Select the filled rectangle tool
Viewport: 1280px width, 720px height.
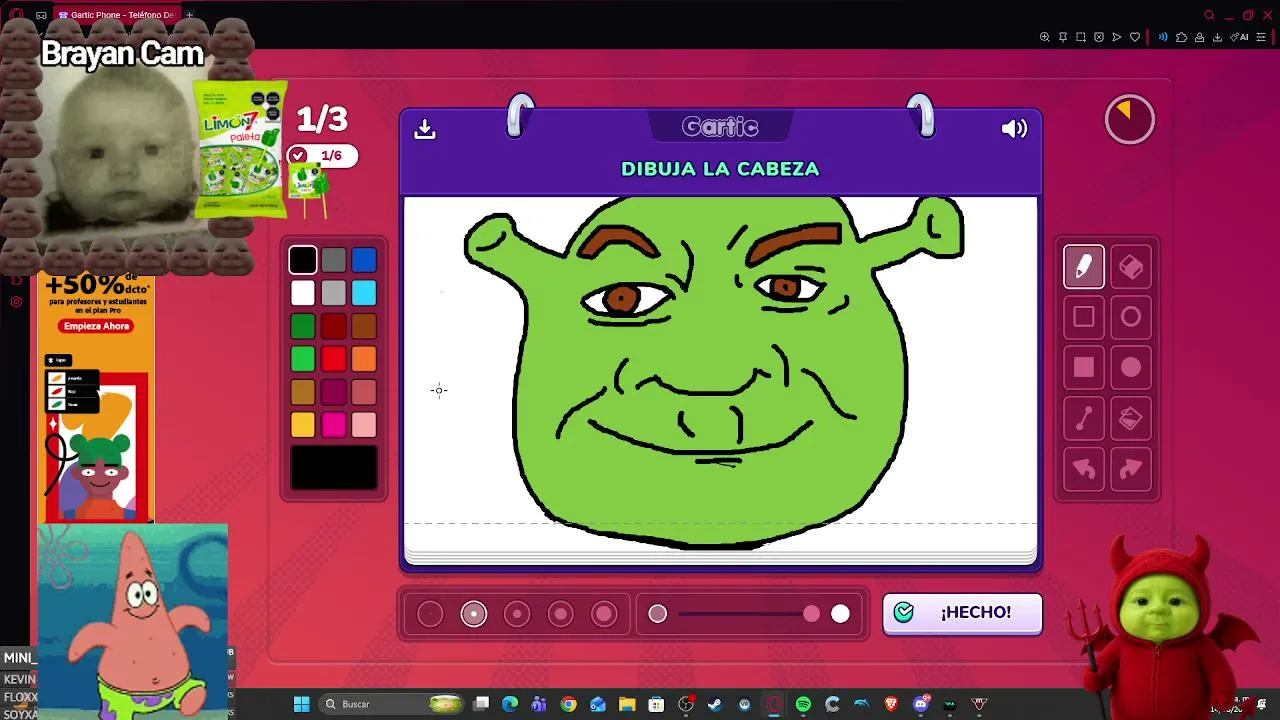click(x=1084, y=368)
